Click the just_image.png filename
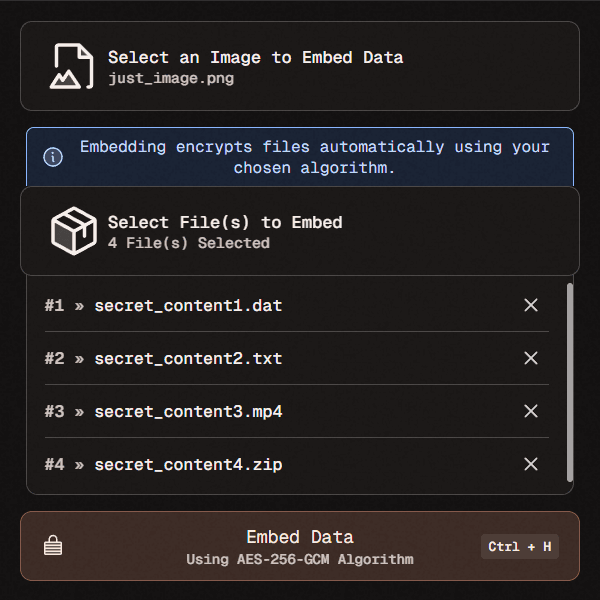The height and width of the screenshot is (600, 600). (171, 78)
